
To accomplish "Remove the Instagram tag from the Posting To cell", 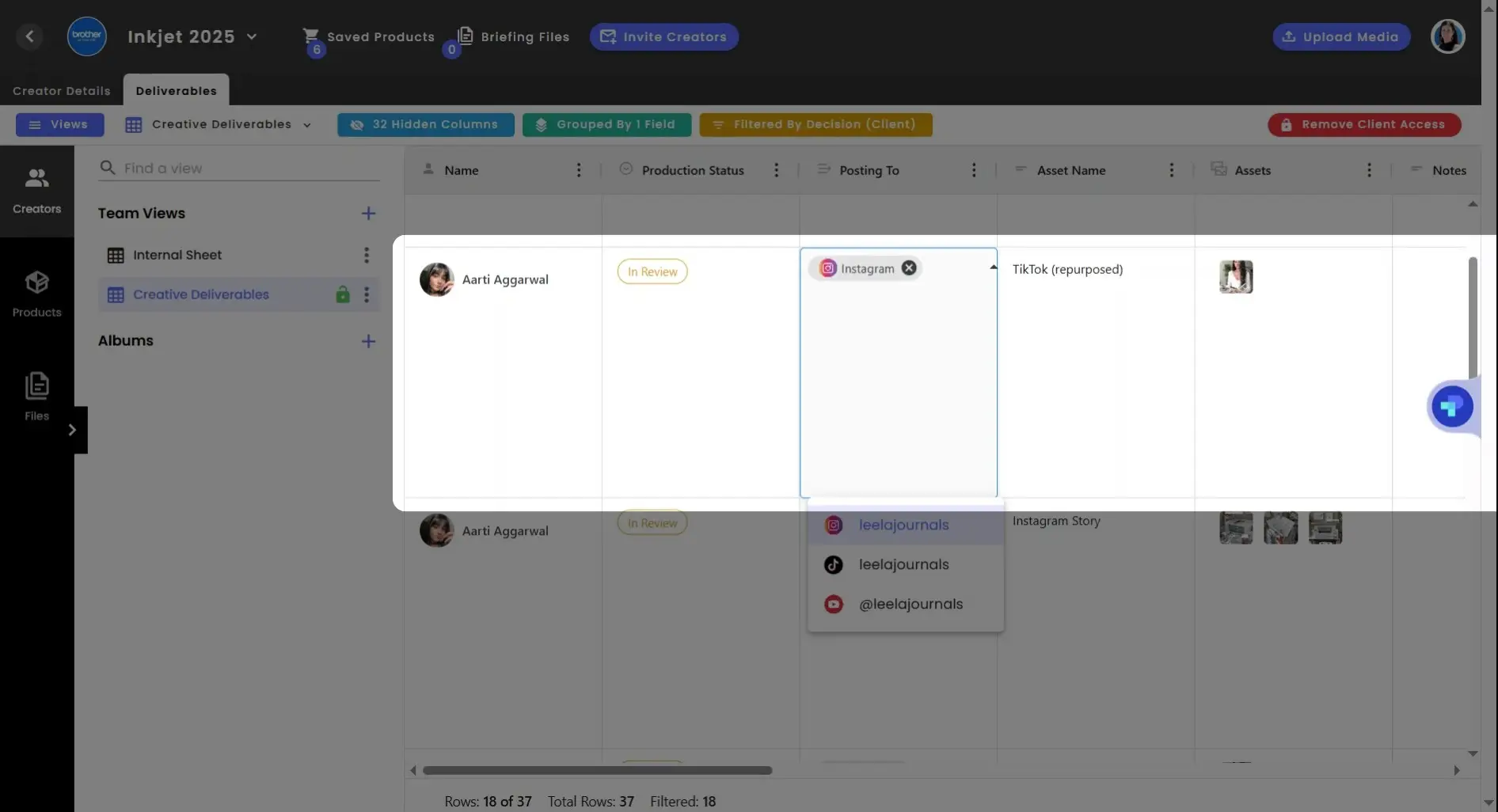I will coord(908,268).
